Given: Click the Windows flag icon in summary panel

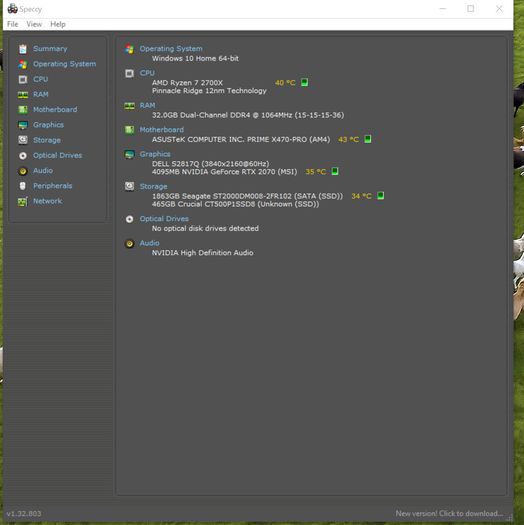Looking at the screenshot, I should 130,49.
